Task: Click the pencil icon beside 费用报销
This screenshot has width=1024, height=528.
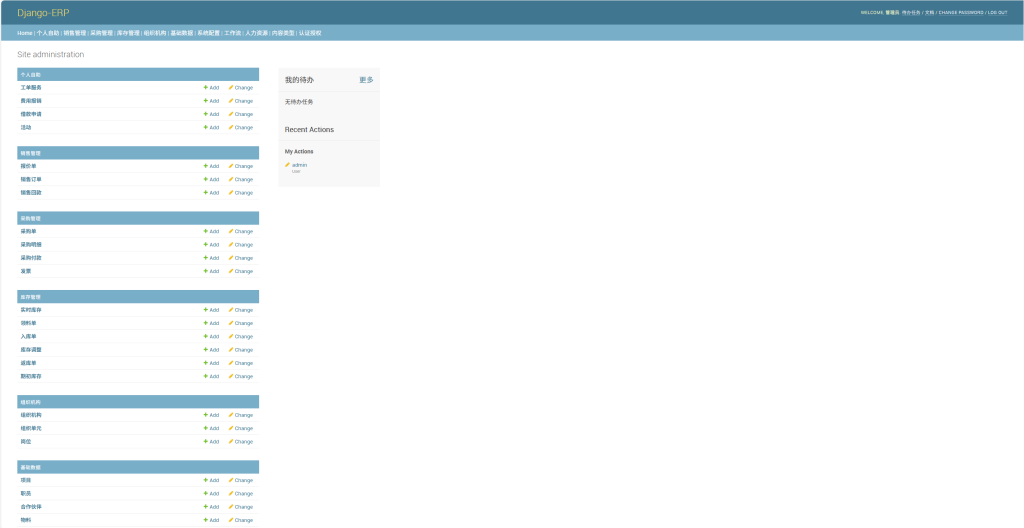Action: (x=231, y=101)
